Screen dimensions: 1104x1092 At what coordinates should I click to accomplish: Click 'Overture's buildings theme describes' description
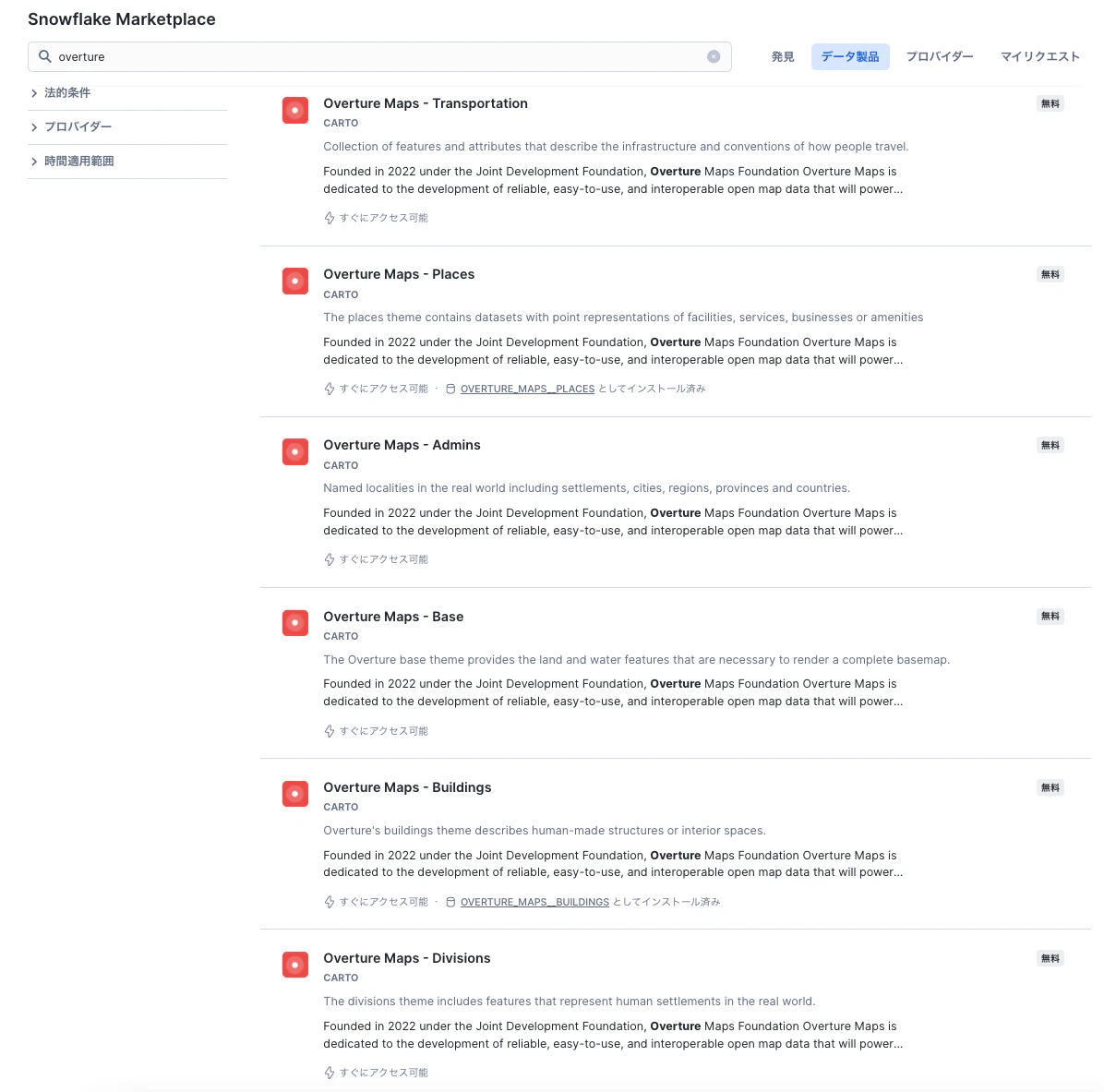point(545,831)
